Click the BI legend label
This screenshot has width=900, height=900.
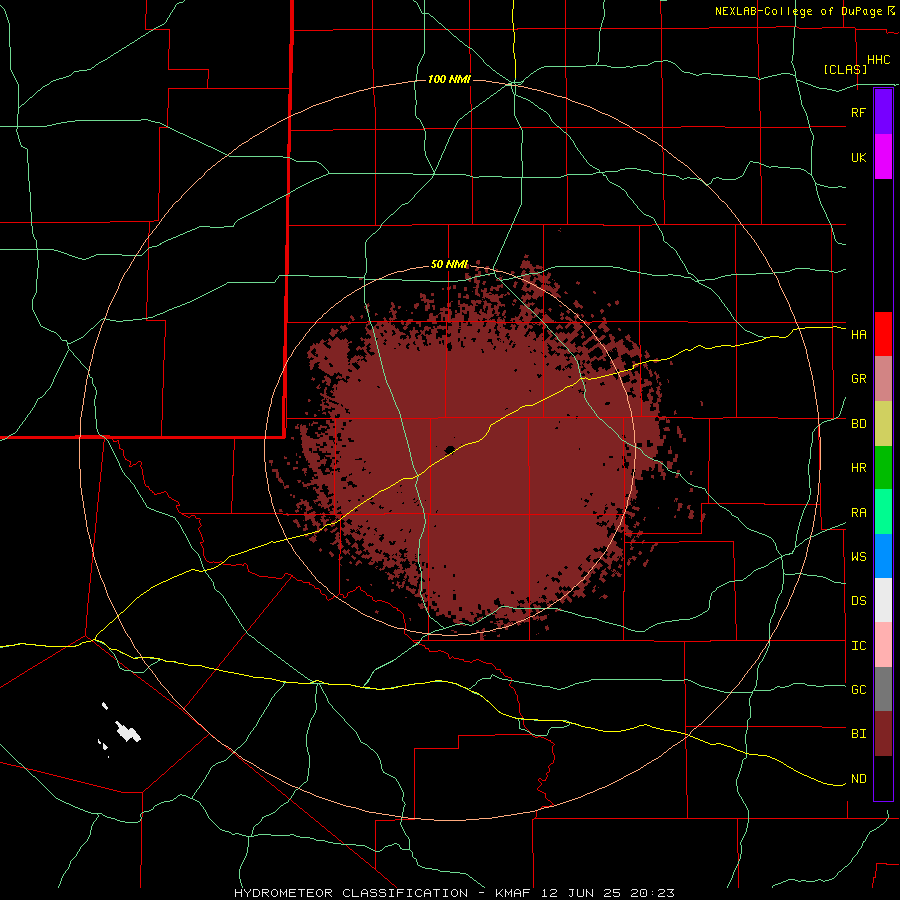[x=858, y=734]
